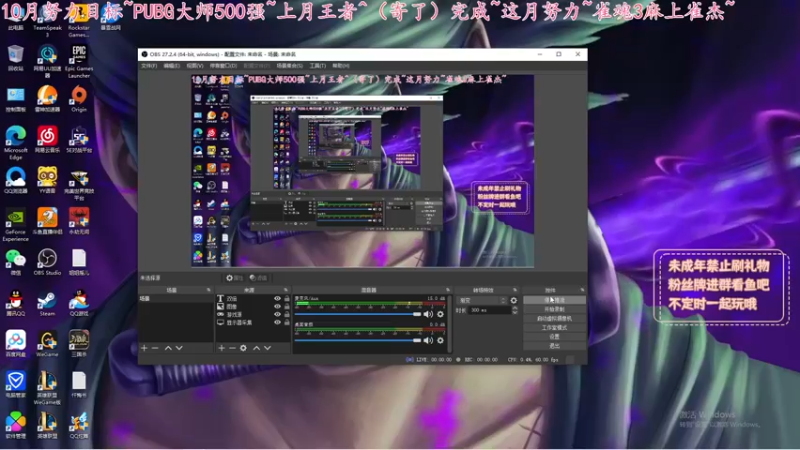Select the 显示器采集 source row

point(253,322)
